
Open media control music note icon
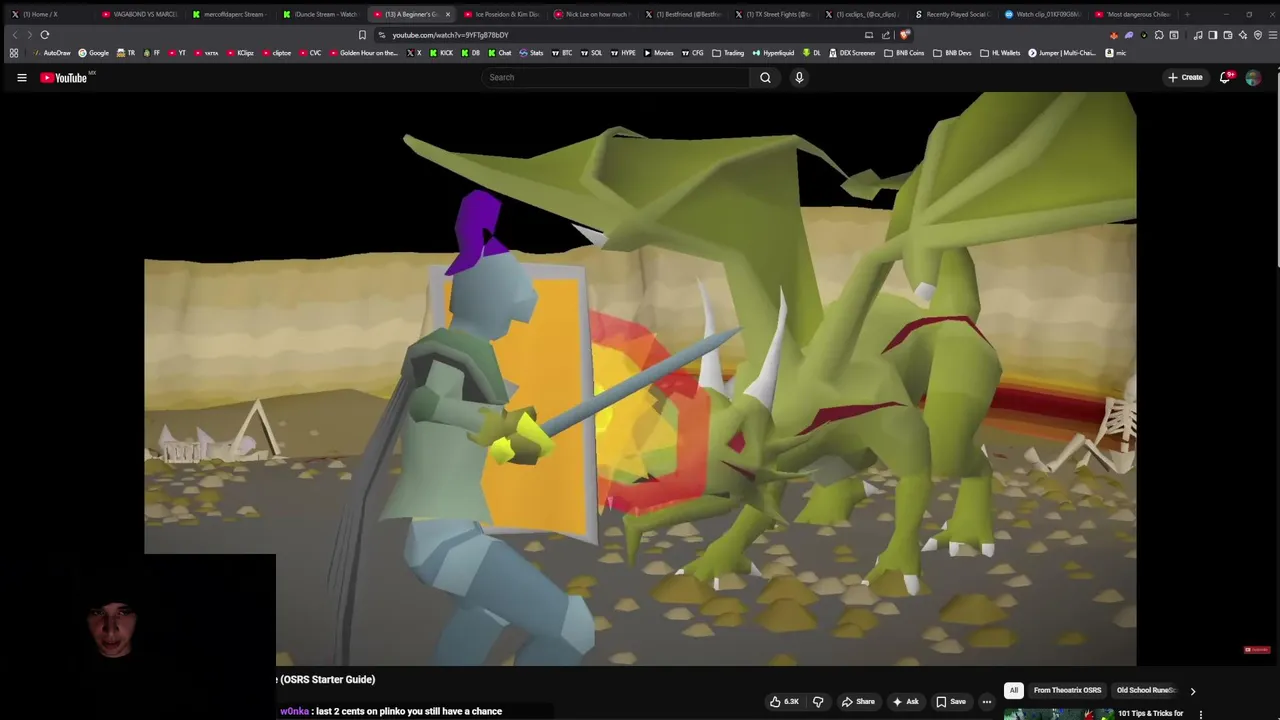[1198, 35]
